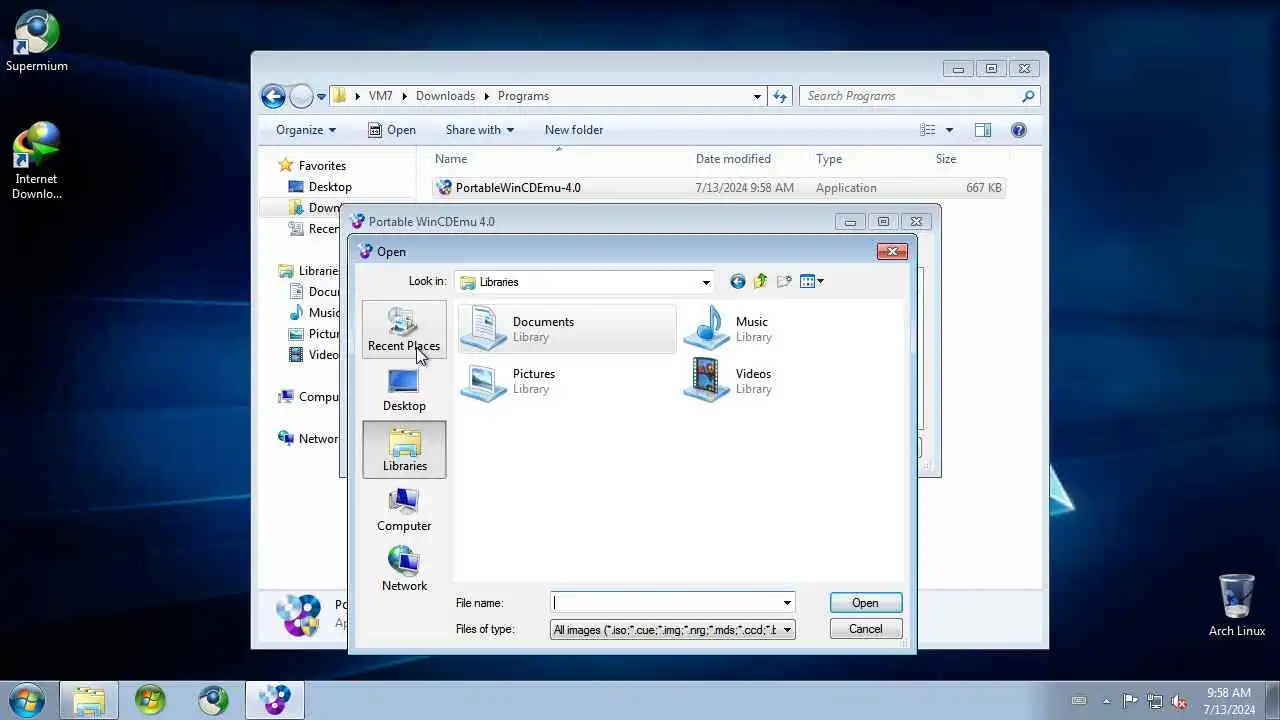Screen dimensions: 1280x720
Task: Show hidden tray icons arrow
Action: tap(1106, 701)
